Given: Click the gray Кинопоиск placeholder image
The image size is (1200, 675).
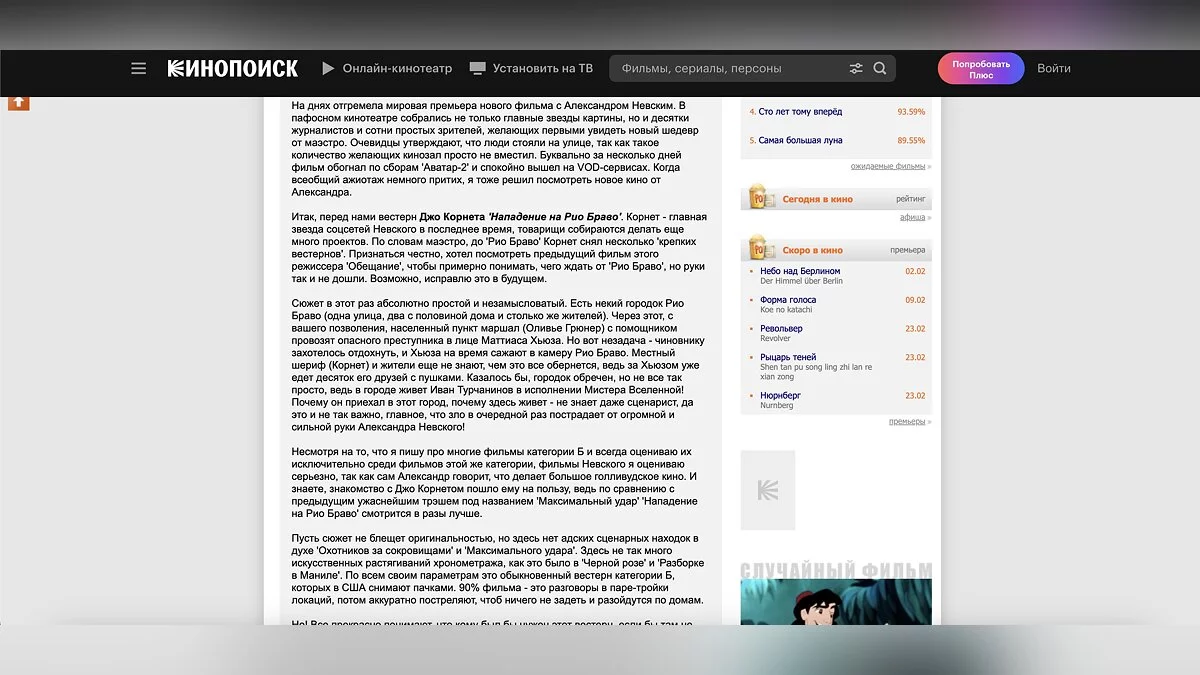Looking at the screenshot, I should coord(768,490).
